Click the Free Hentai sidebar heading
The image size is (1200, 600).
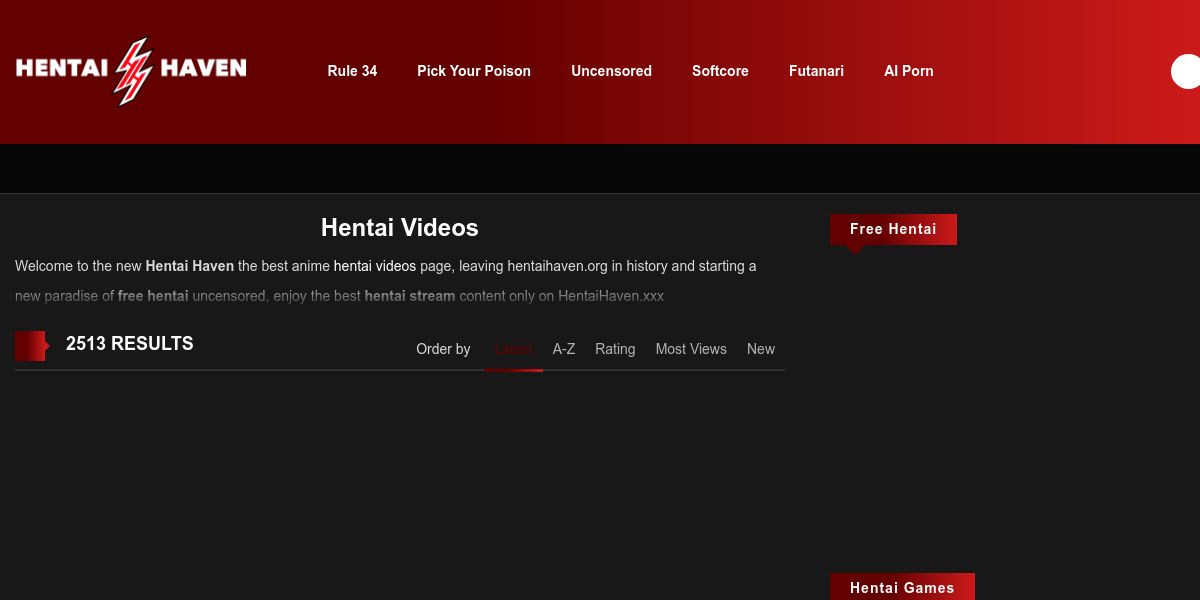[893, 229]
